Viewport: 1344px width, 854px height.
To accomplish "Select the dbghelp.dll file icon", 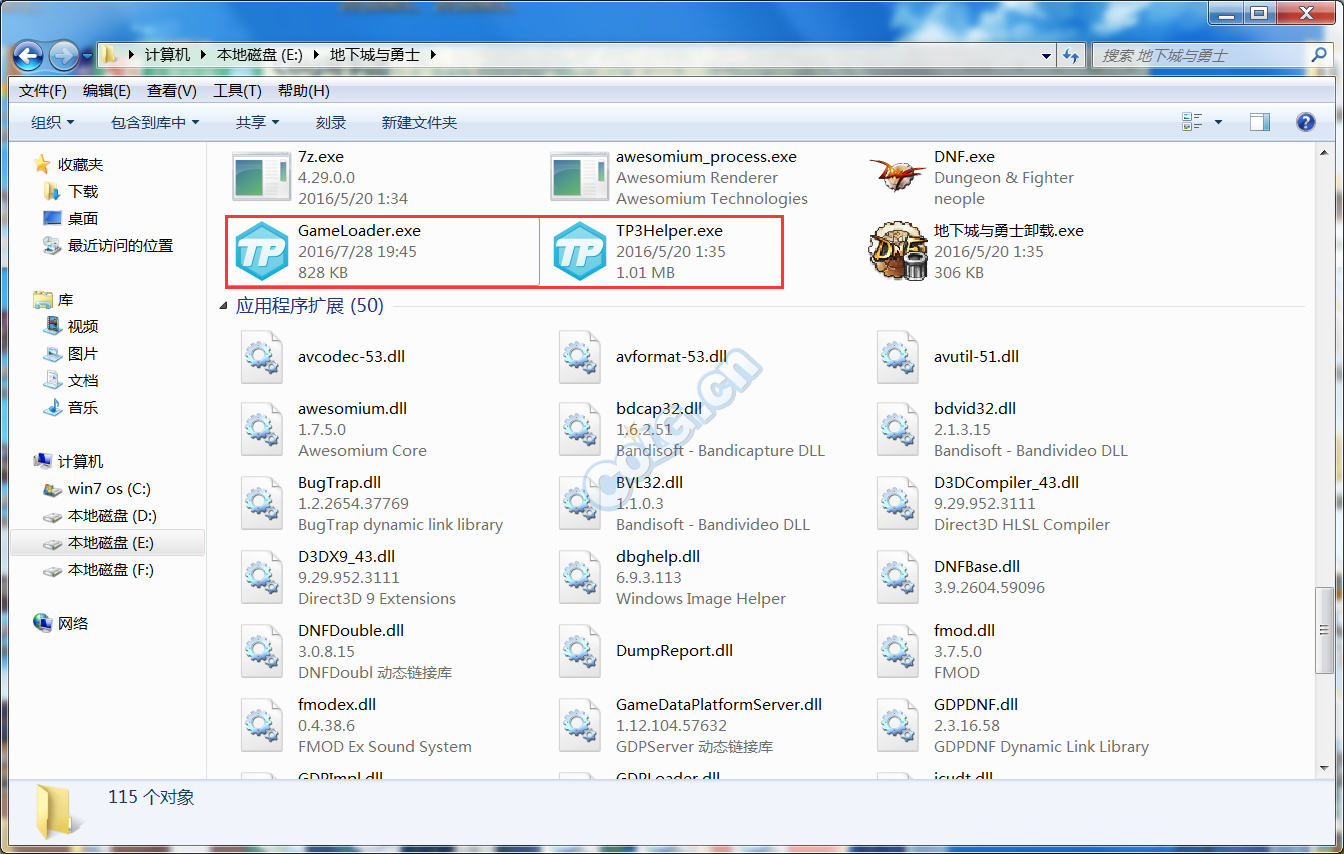I will pyautogui.click(x=580, y=577).
